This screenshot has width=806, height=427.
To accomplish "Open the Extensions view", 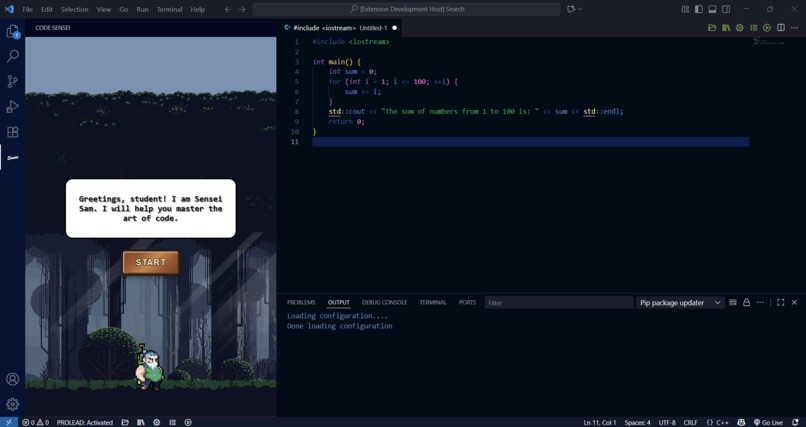I will [x=12, y=132].
